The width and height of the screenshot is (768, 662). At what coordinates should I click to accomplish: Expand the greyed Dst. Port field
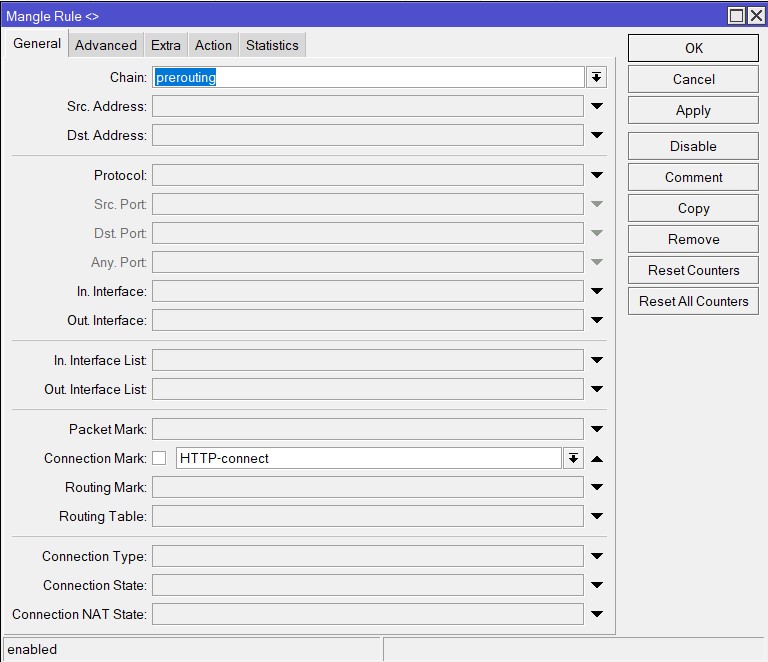(x=597, y=233)
